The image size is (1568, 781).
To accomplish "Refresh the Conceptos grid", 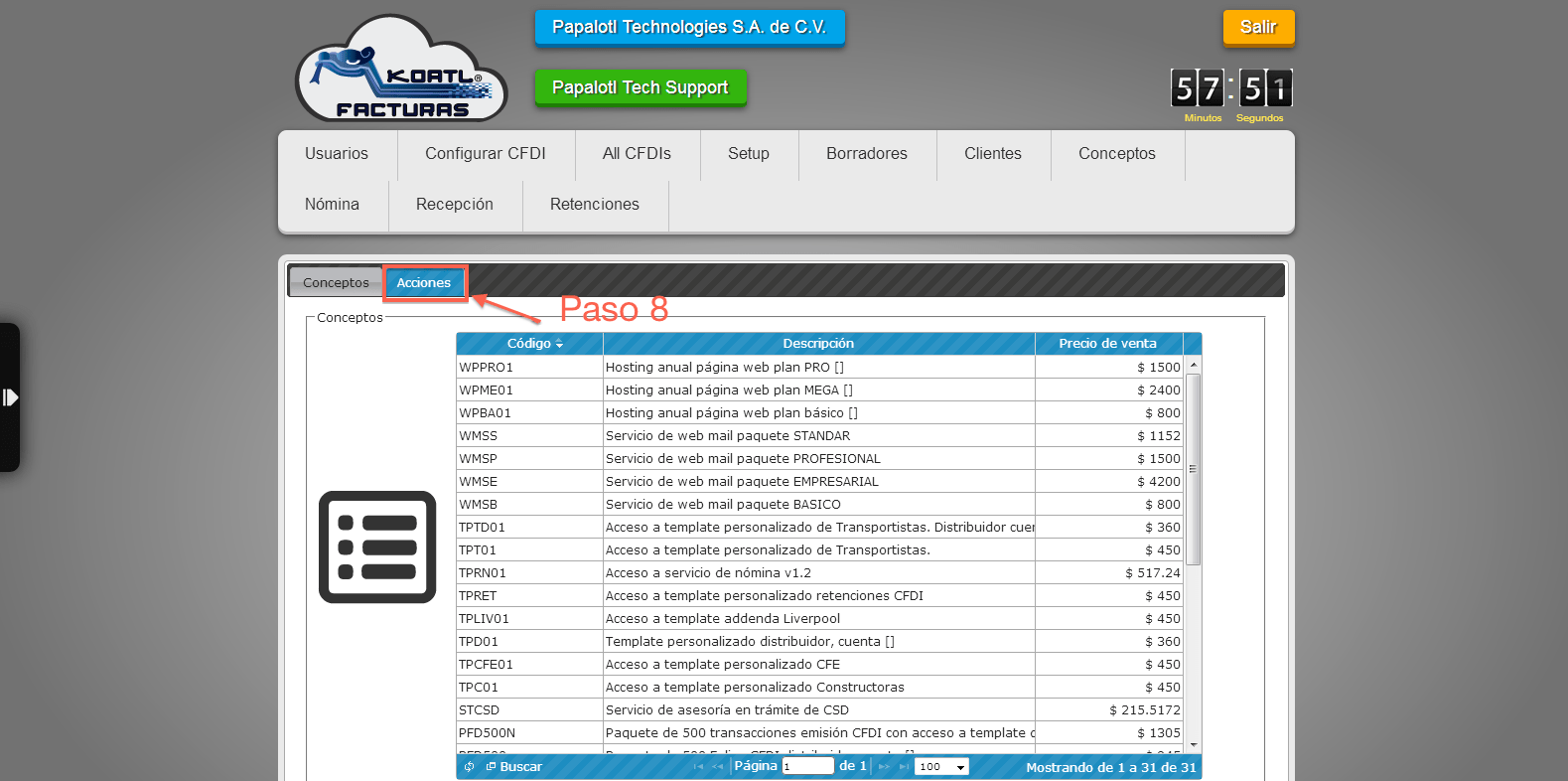I will [470, 767].
